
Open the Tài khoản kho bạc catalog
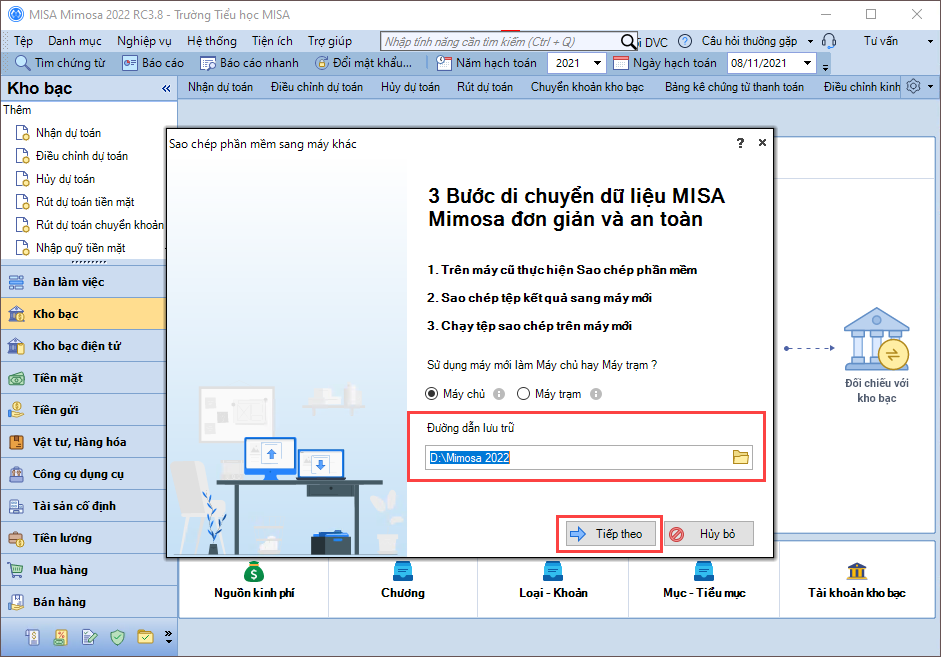click(x=856, y=580)
